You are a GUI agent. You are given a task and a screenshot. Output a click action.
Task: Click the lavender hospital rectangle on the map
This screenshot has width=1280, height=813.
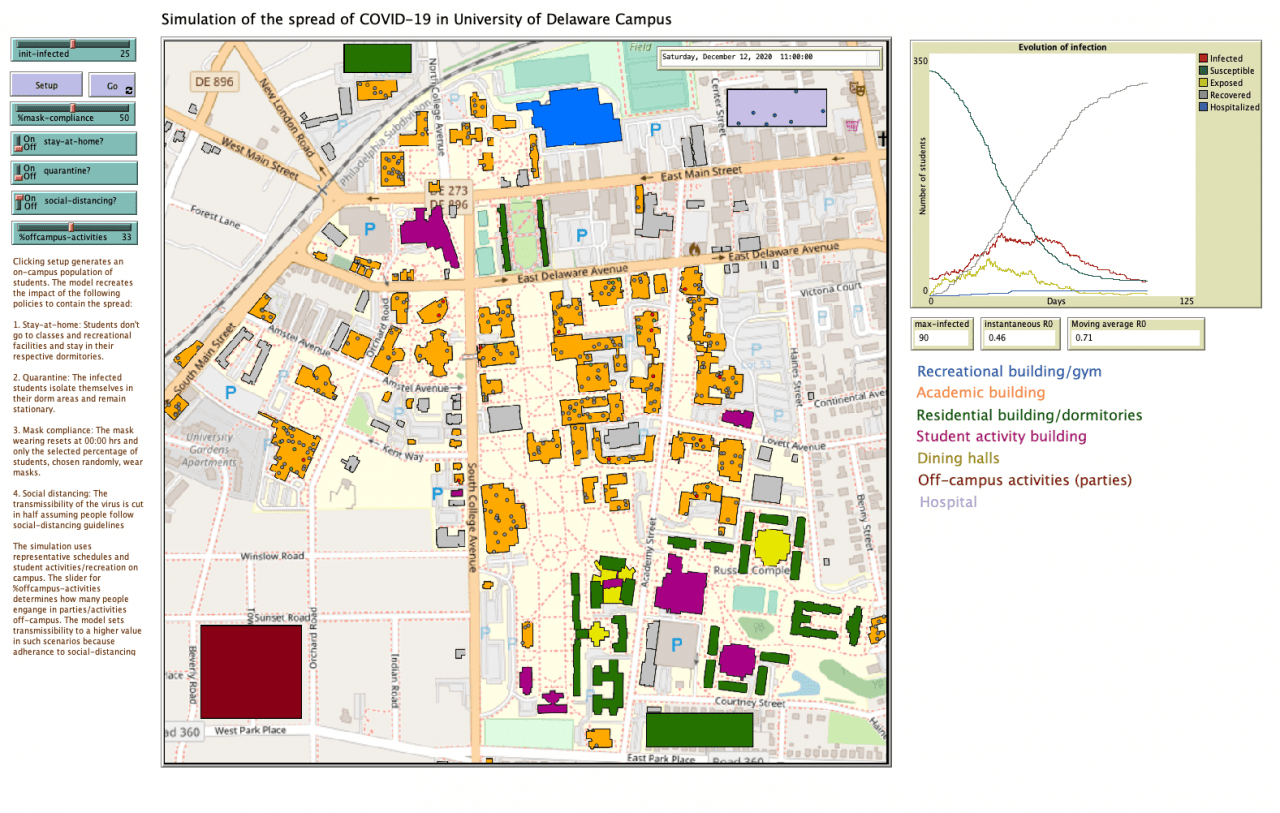(x=776, y=107)
